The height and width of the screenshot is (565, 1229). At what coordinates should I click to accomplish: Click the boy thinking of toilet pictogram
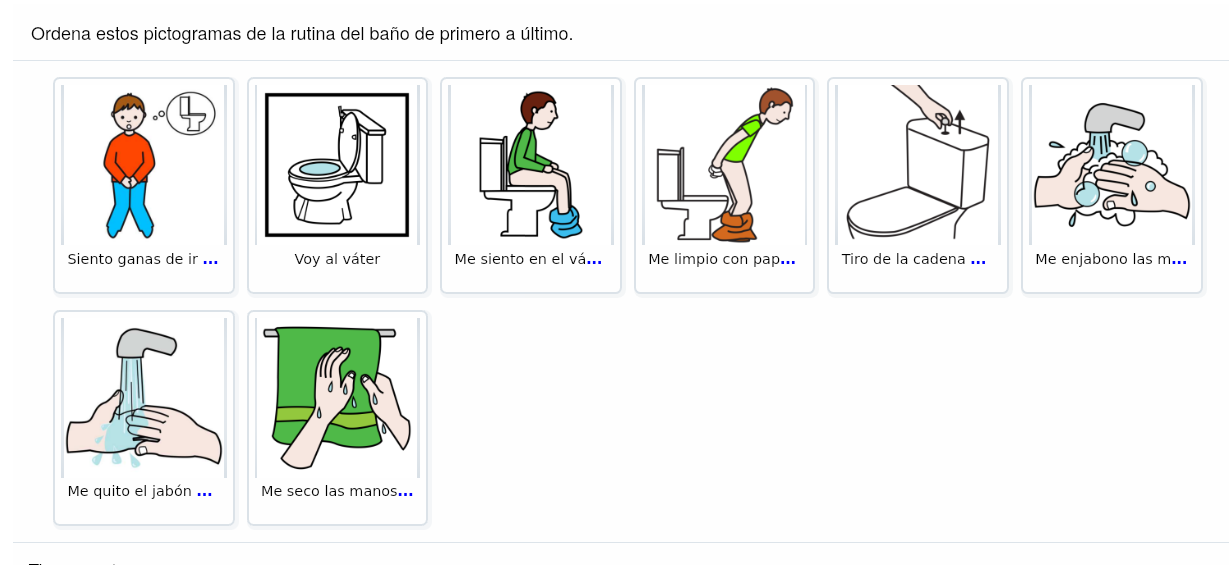click(x=143, y=164)
